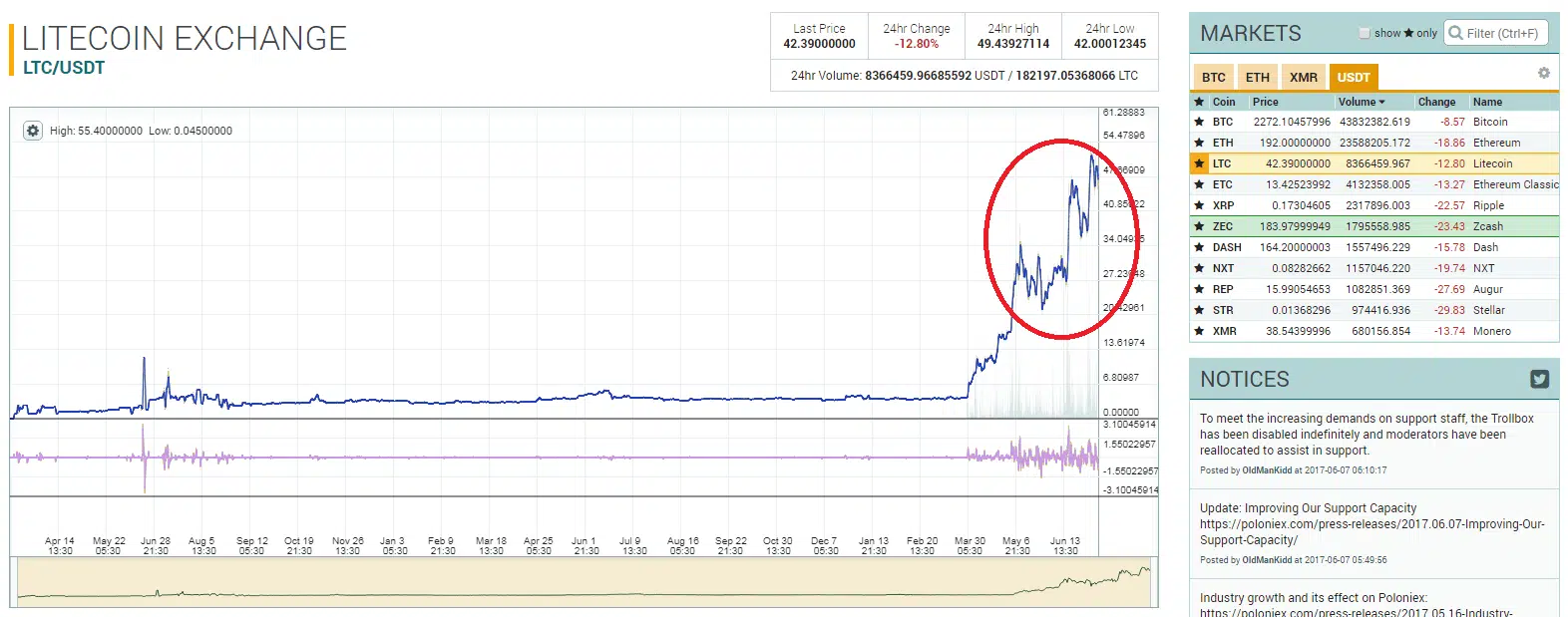
Task: Click the magnifier icon in Filter box
Action: click(1456, 33)
